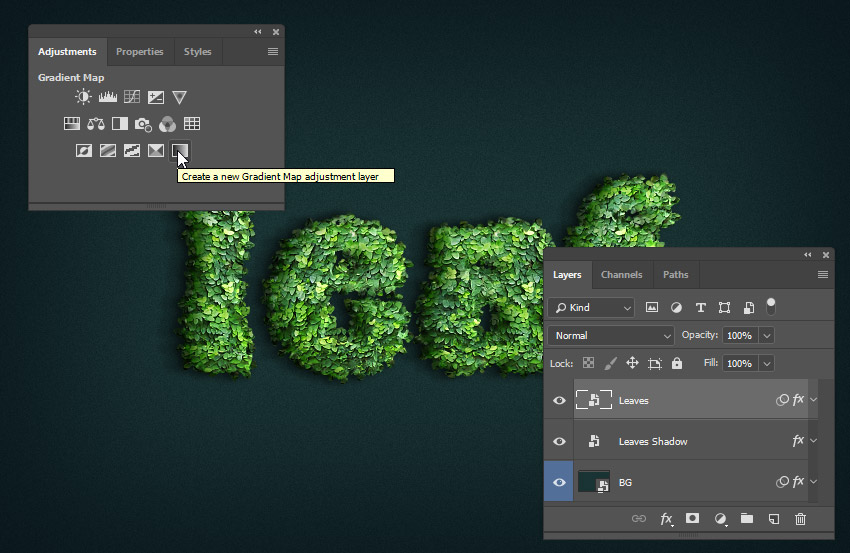The width and height of the screenshot is (850, 553).
Task: Hide the Leaves Shadow layer
Action: 559,441
